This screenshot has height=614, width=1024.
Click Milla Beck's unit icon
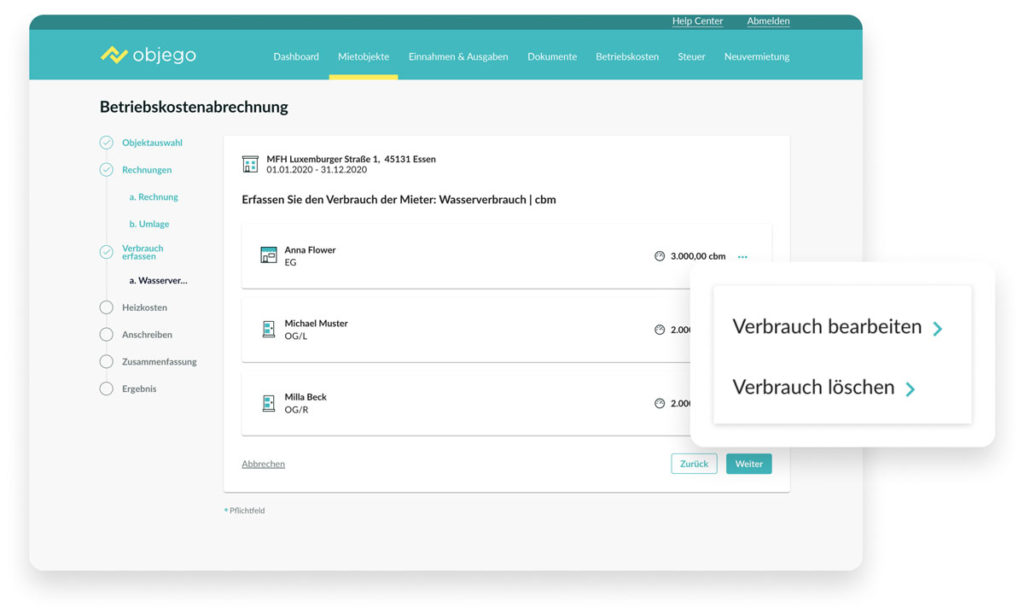[x=268, y=403]
